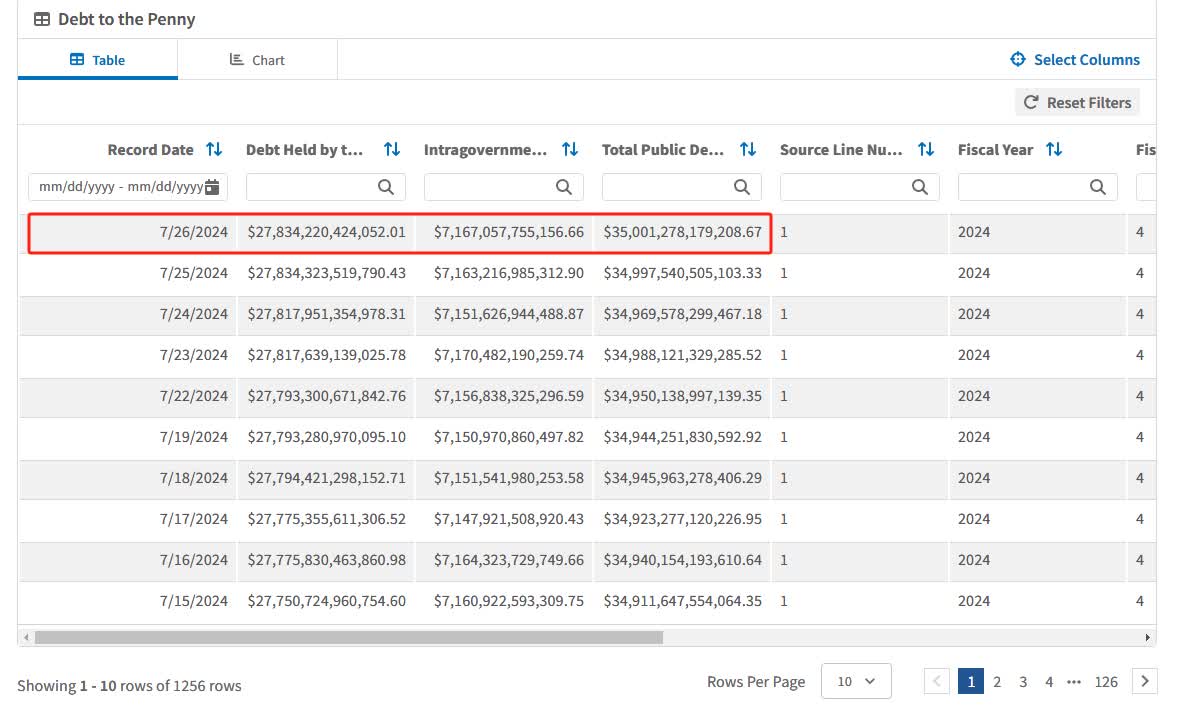The width and height of the screenshot is (1186, 715).
Task: Click sort icon for Debt Held column
Action: (392, 149)
